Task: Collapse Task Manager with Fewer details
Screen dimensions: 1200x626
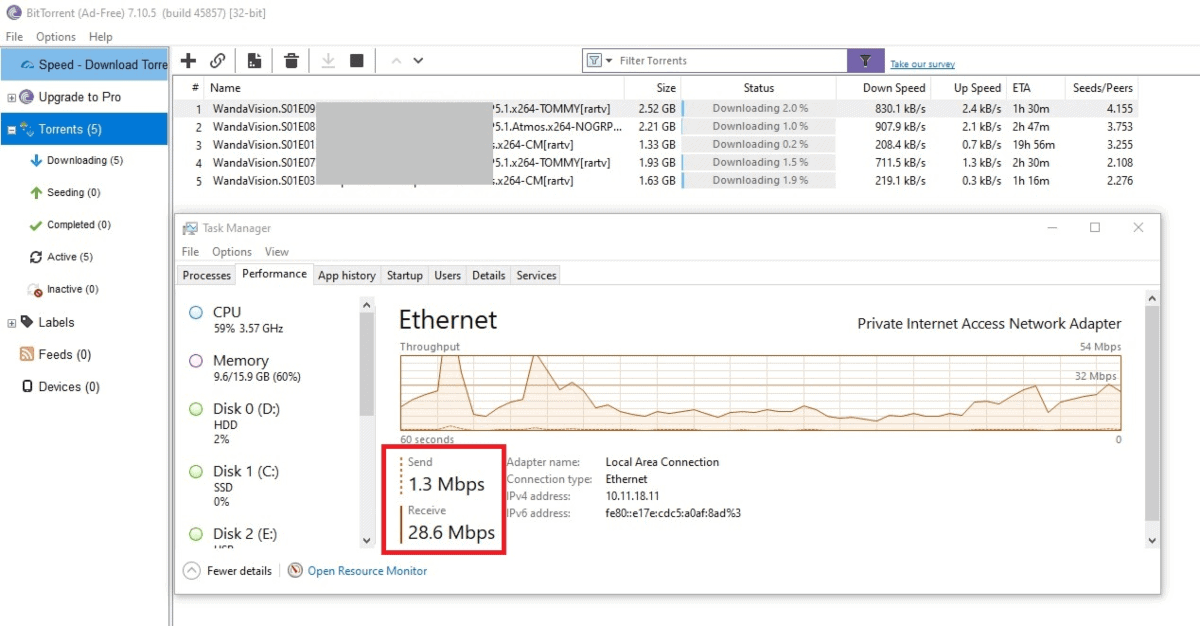Action: [x=228, y=571]
